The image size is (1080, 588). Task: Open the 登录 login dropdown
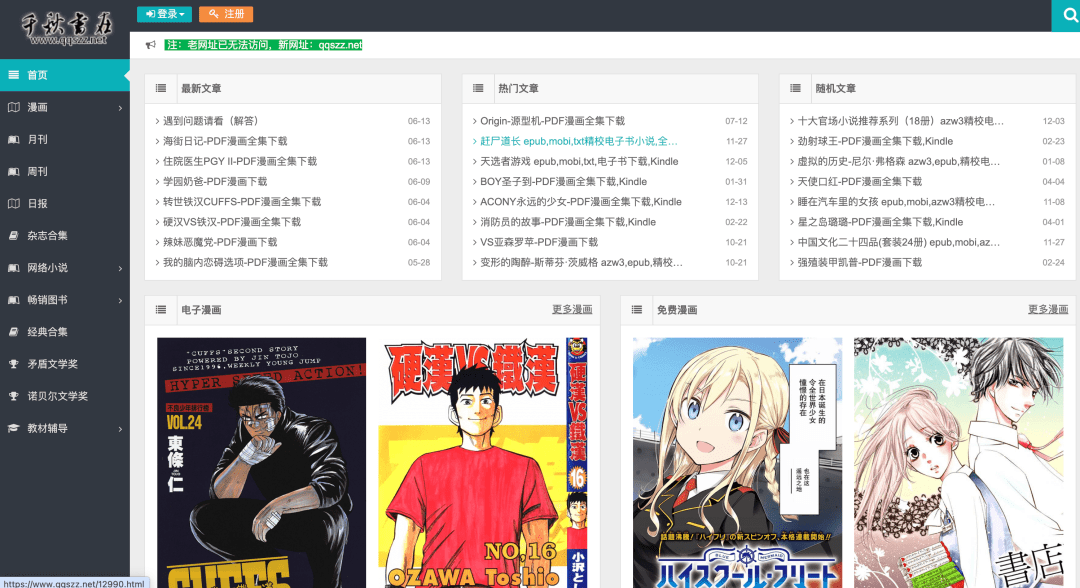click(165, 14)
